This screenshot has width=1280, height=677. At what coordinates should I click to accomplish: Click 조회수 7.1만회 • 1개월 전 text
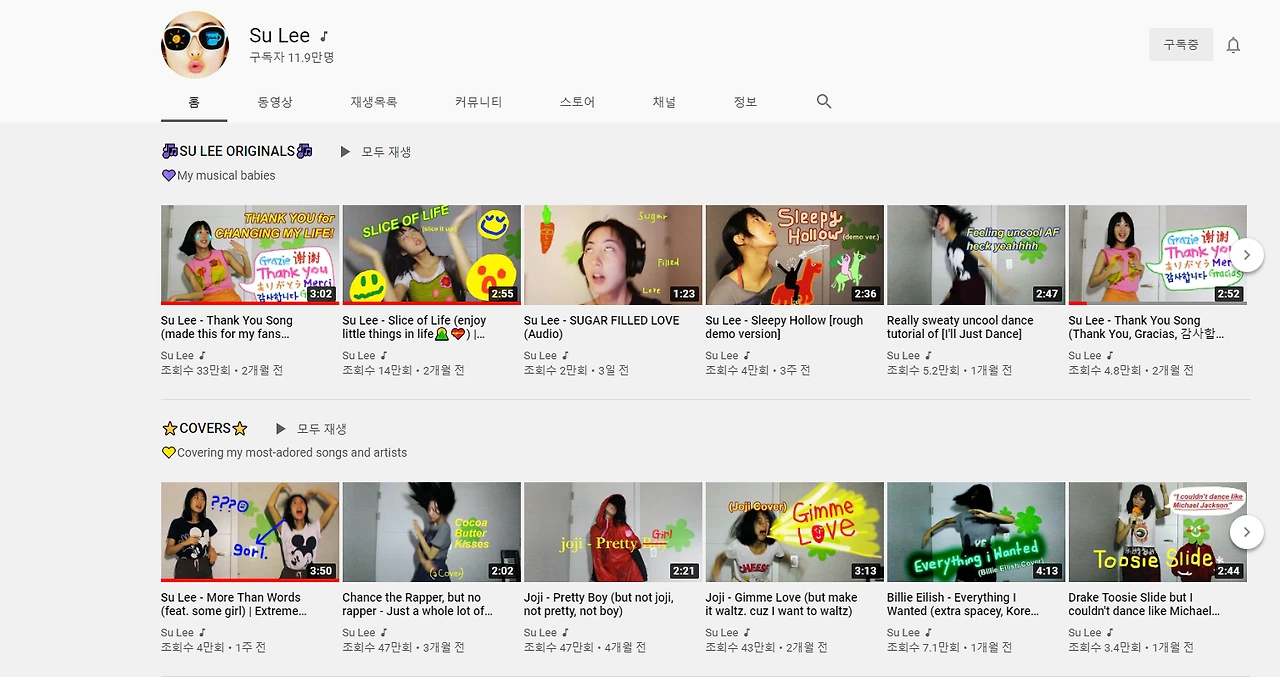[950, 647]
